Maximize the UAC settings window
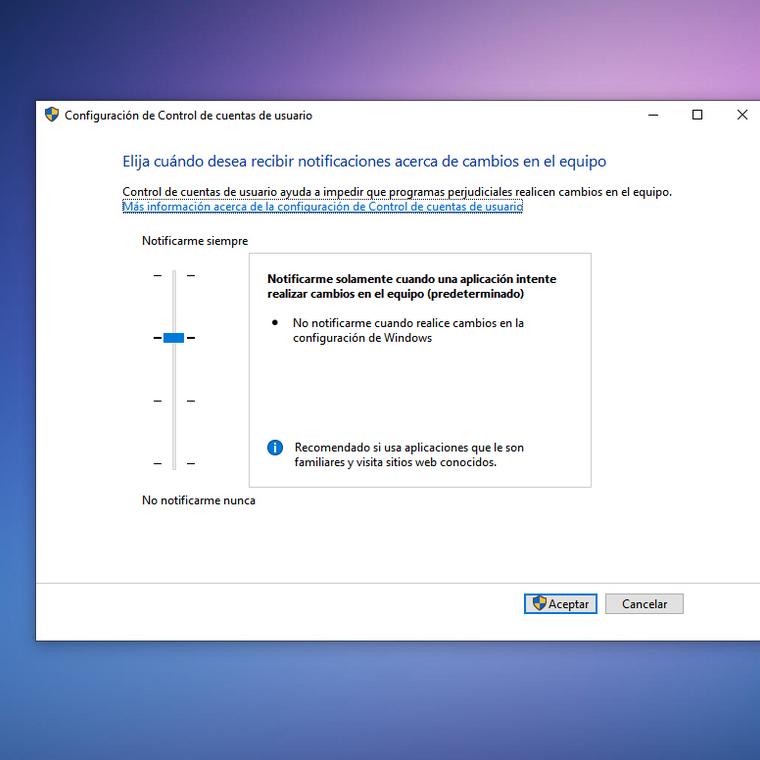The image size is (760, 760). tap(697, 115)
